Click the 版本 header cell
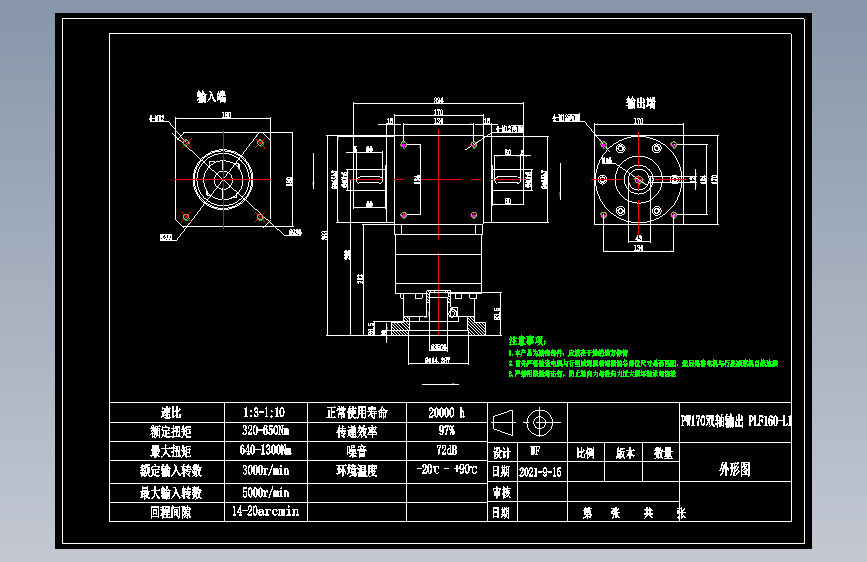Image resolution: width=867 pixels, height=562 pixels. pyautogui.click(x=624, y=452)
